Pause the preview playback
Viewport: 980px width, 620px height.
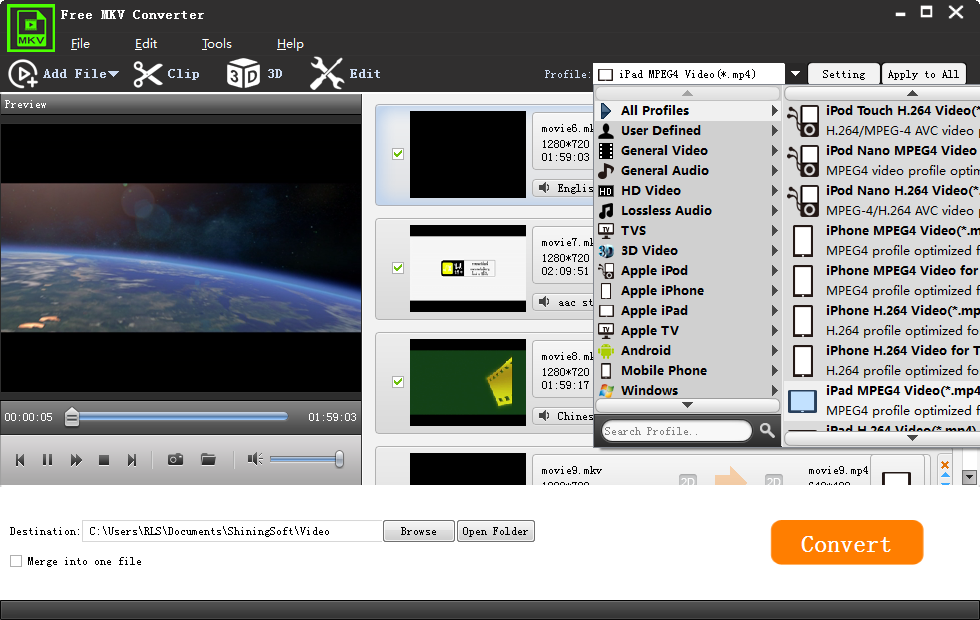(48, 460)
